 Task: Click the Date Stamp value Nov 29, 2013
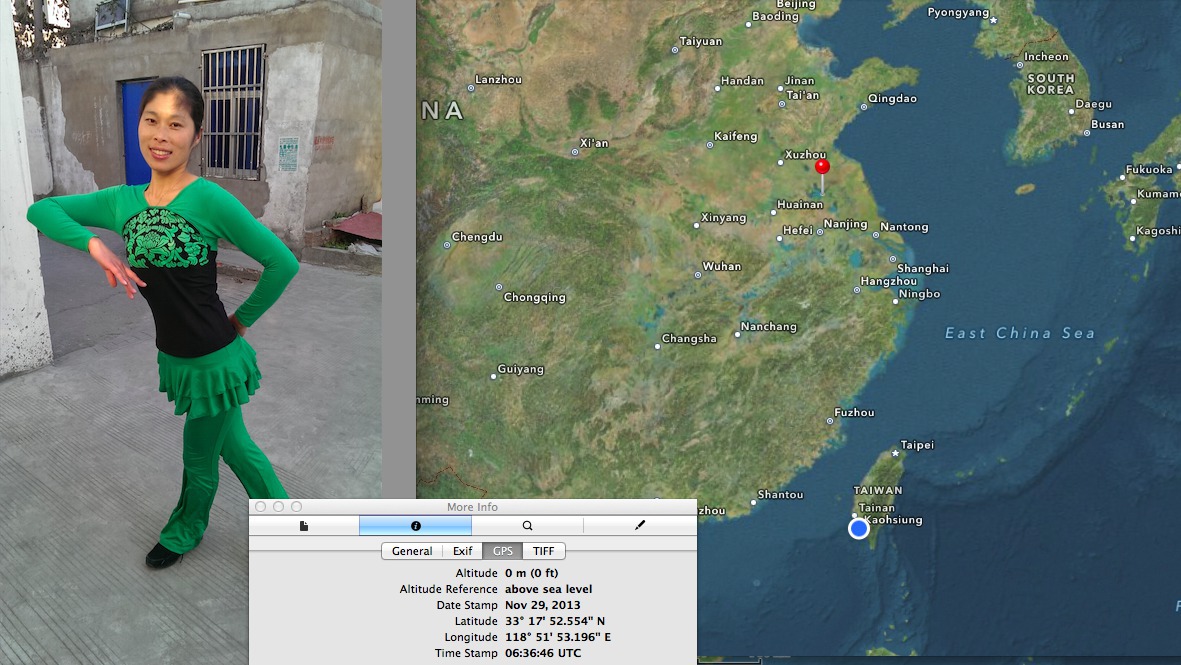tap(543, 606)
